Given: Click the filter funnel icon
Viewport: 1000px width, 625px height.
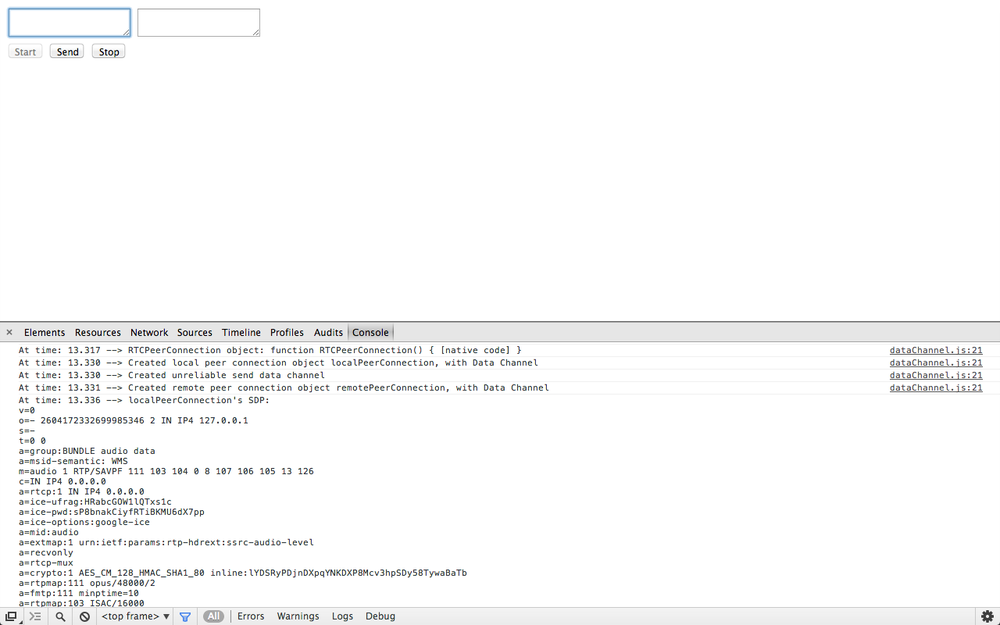Looking at the screenshot, I should point(185,616).
